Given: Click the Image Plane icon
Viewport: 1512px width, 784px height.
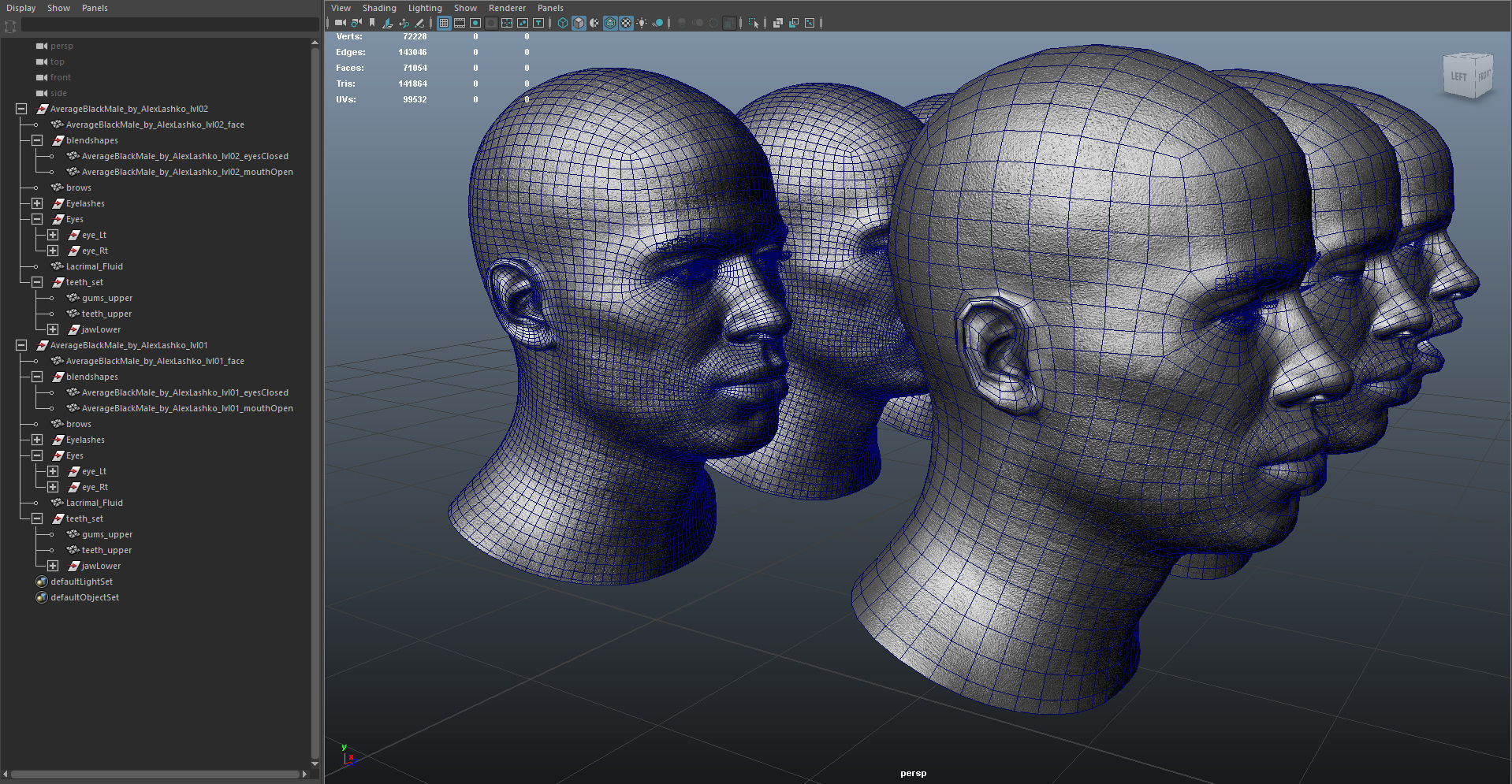Looking at the screenshot, I should 388,23.
